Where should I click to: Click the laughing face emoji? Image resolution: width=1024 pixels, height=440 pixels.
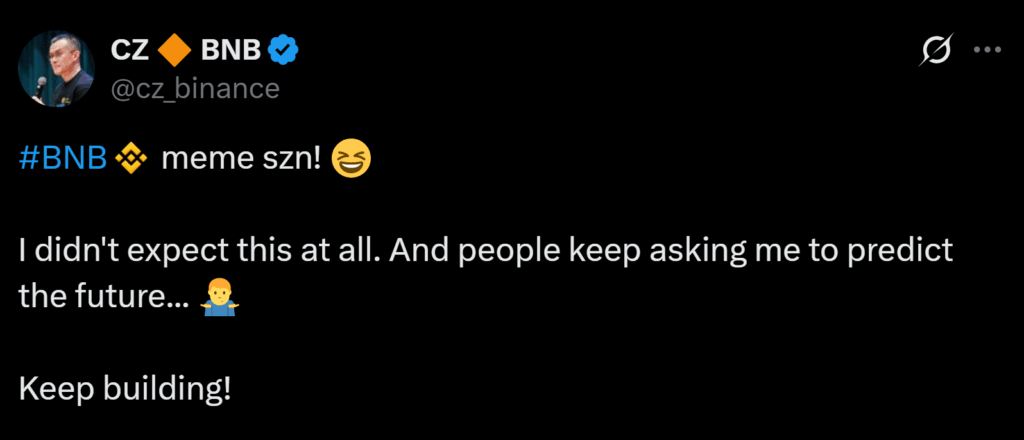click(351, 158)
